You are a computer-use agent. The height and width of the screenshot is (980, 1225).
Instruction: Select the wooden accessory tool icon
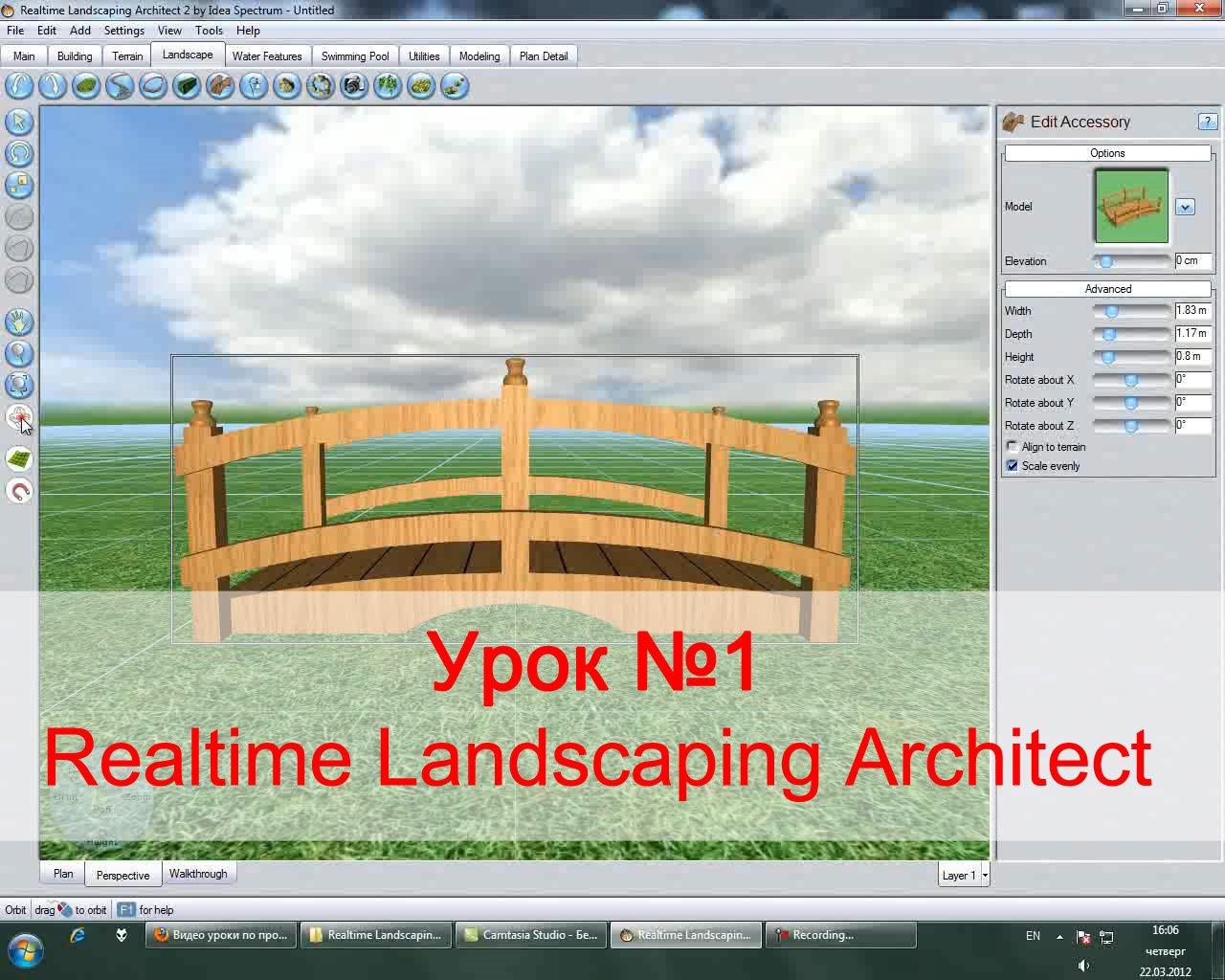pyautogui.click(x=220, y=86)
